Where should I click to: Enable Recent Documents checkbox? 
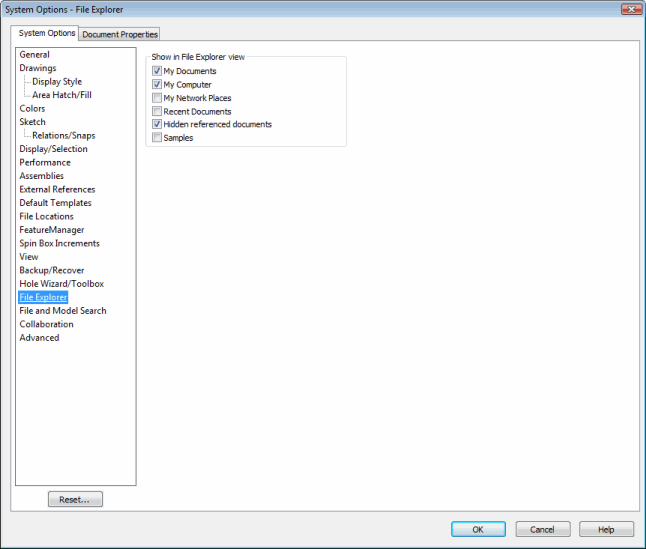(x=157, y=111)
